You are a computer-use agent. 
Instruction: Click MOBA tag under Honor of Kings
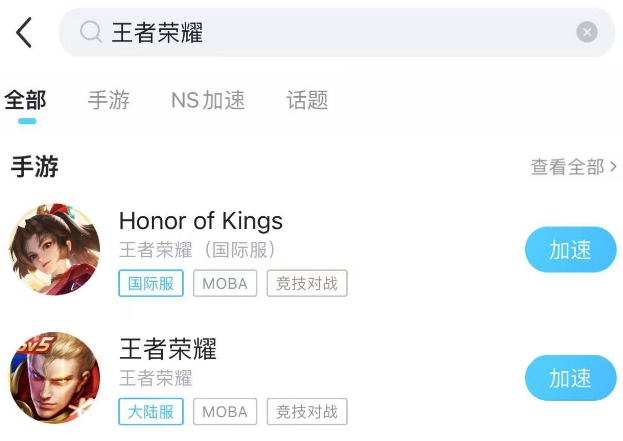(x=225, y=283)
